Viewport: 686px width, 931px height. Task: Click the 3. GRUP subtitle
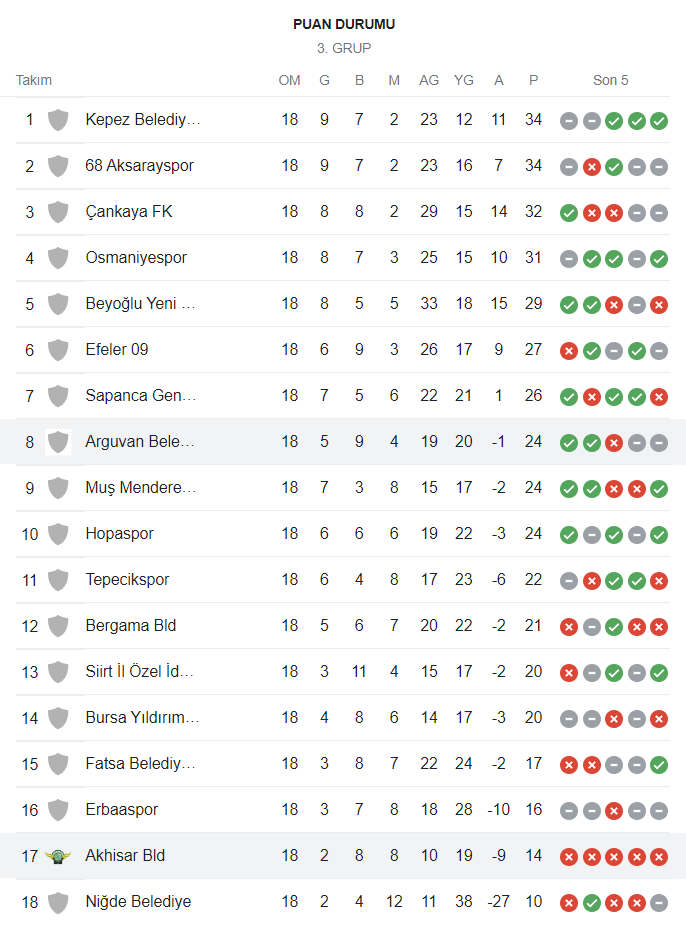tap(344, 48)
